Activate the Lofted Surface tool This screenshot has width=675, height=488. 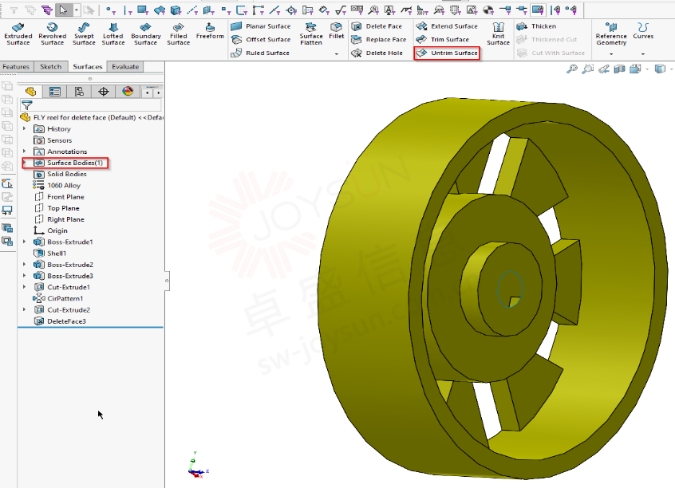point(113,34)
